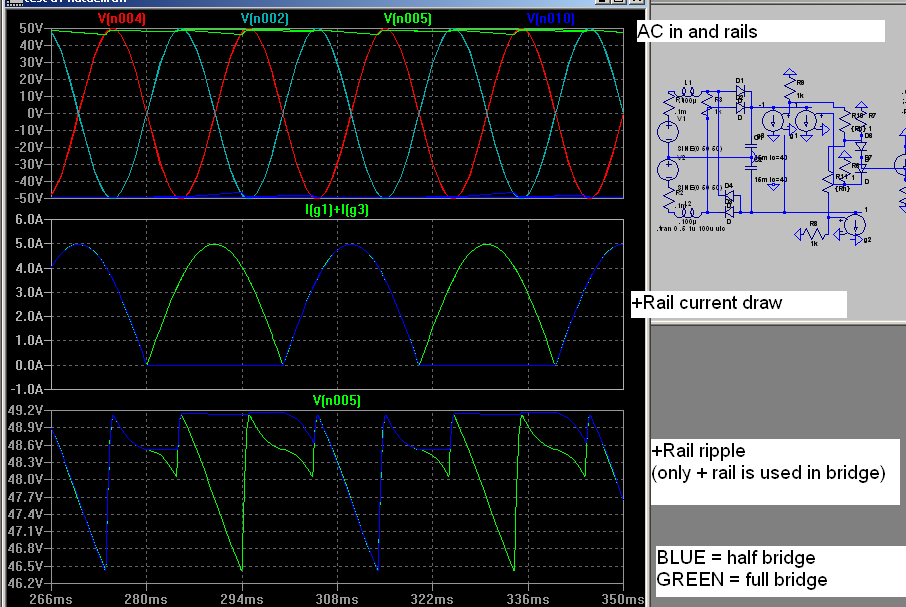
Task: Click the 350ms time axis label
Action: click(622, 599)
